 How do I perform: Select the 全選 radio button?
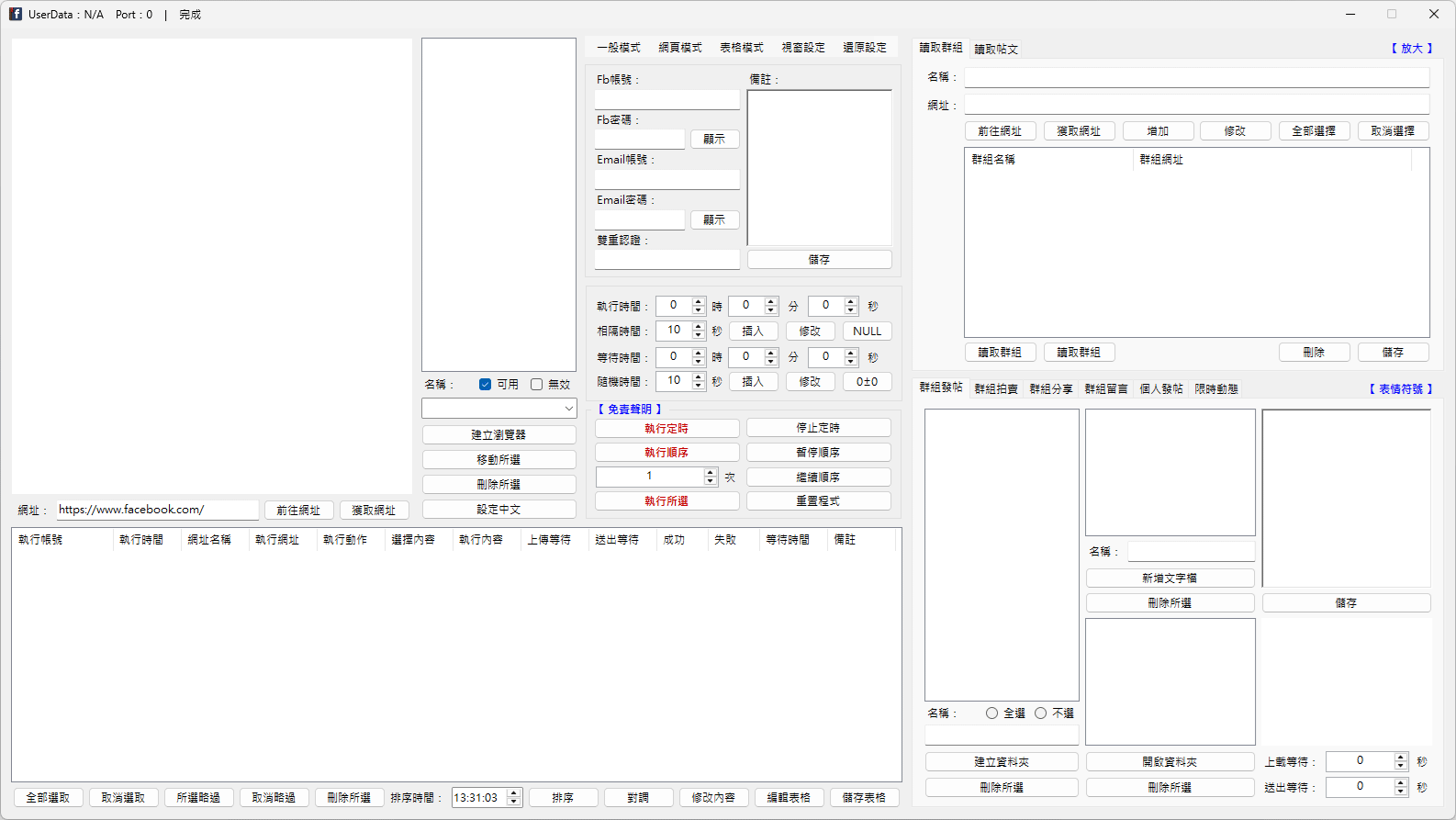[x=991, y=713]
